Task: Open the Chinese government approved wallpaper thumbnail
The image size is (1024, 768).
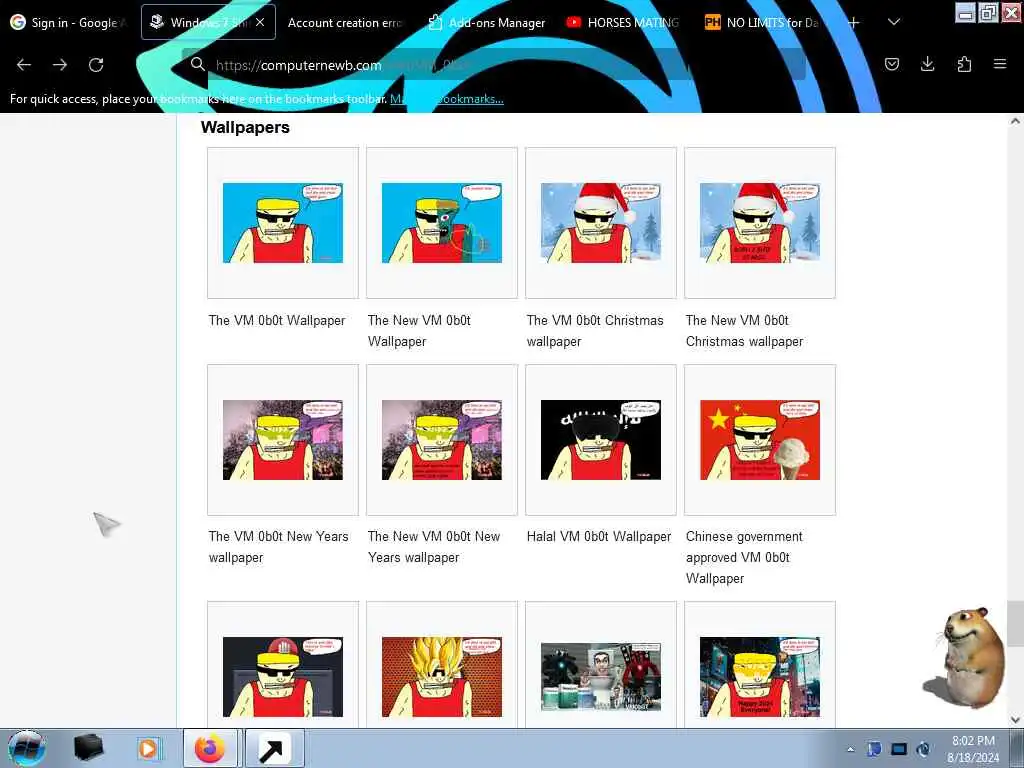Action: pyautogui.click(x=760, y=440)
